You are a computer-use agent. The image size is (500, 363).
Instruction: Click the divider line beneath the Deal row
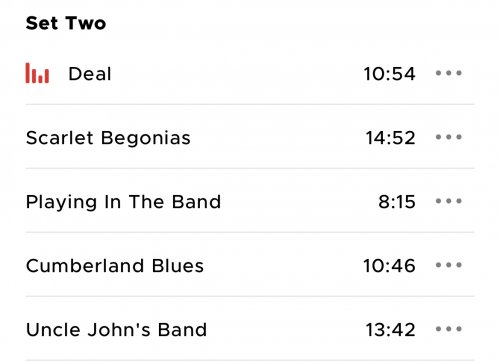pos(250,104)
